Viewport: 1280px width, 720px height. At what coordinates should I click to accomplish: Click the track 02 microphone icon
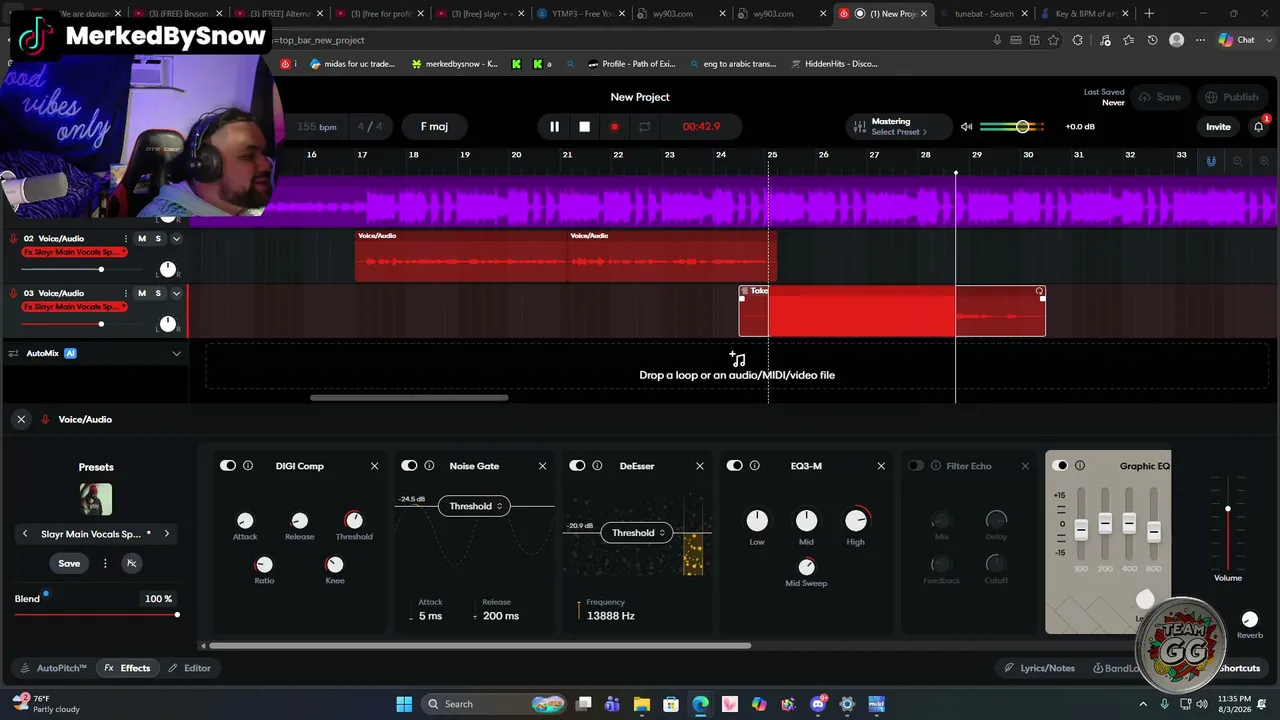tap(13, 239)
